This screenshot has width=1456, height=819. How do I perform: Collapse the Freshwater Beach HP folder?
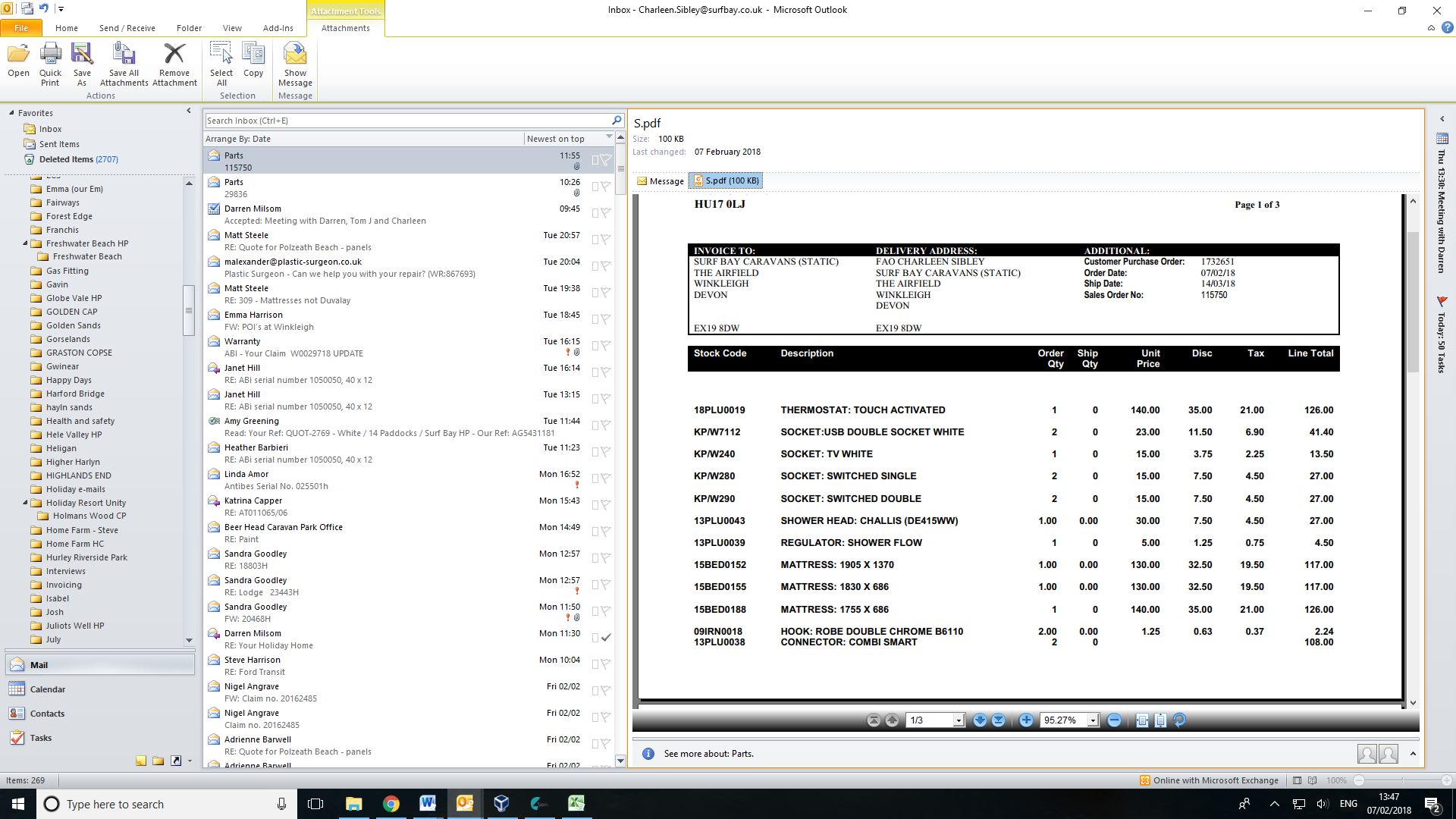25,243
